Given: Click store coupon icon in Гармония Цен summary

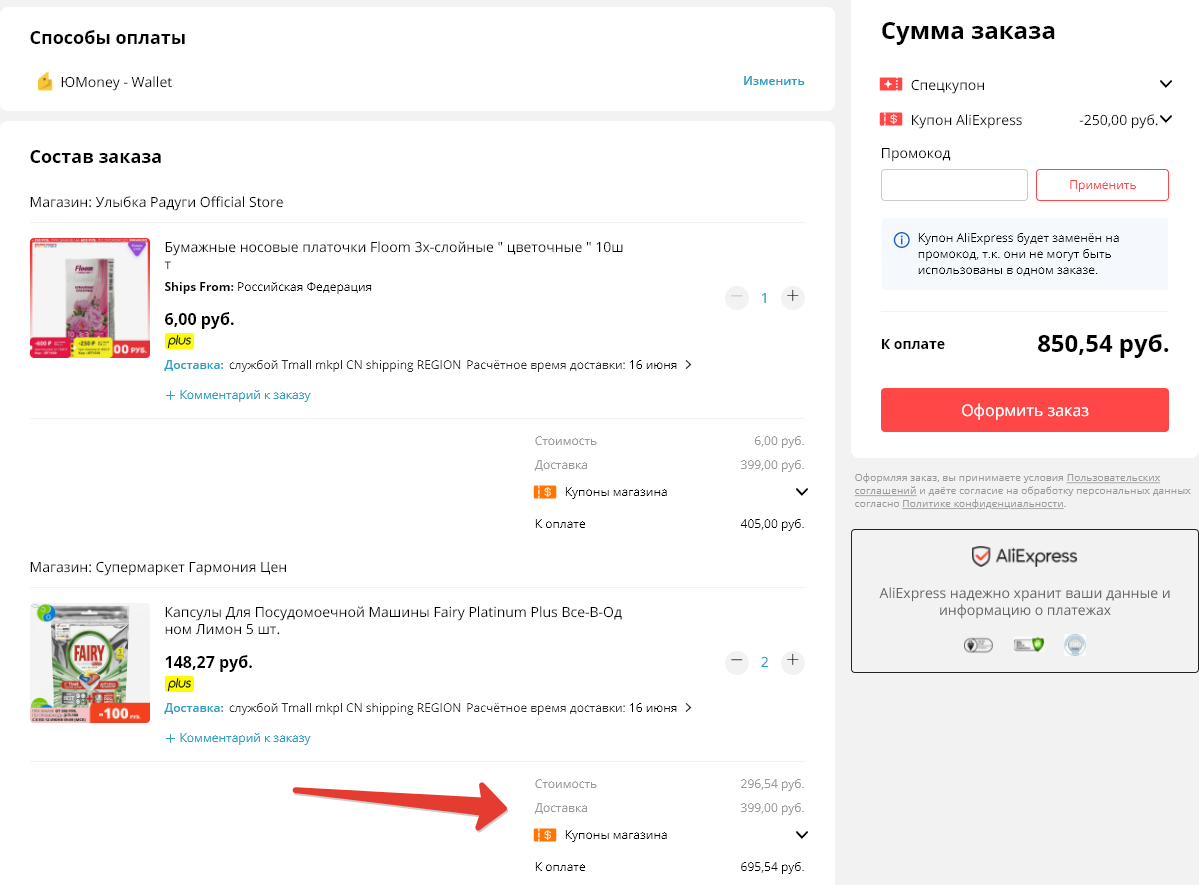Looking at the screenshot, I should click(x=545, y=835).
